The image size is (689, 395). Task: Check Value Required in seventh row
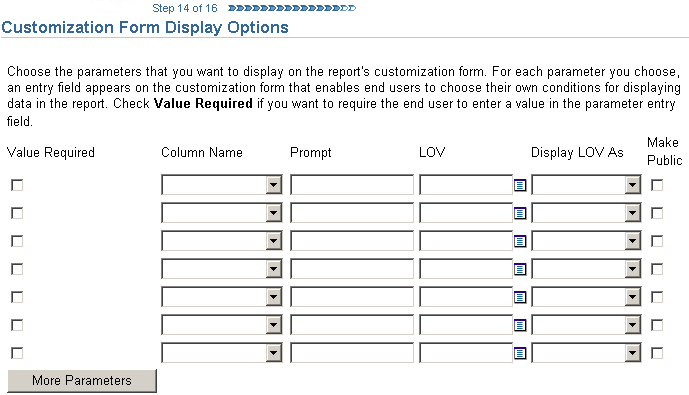[x=17, y=353]
